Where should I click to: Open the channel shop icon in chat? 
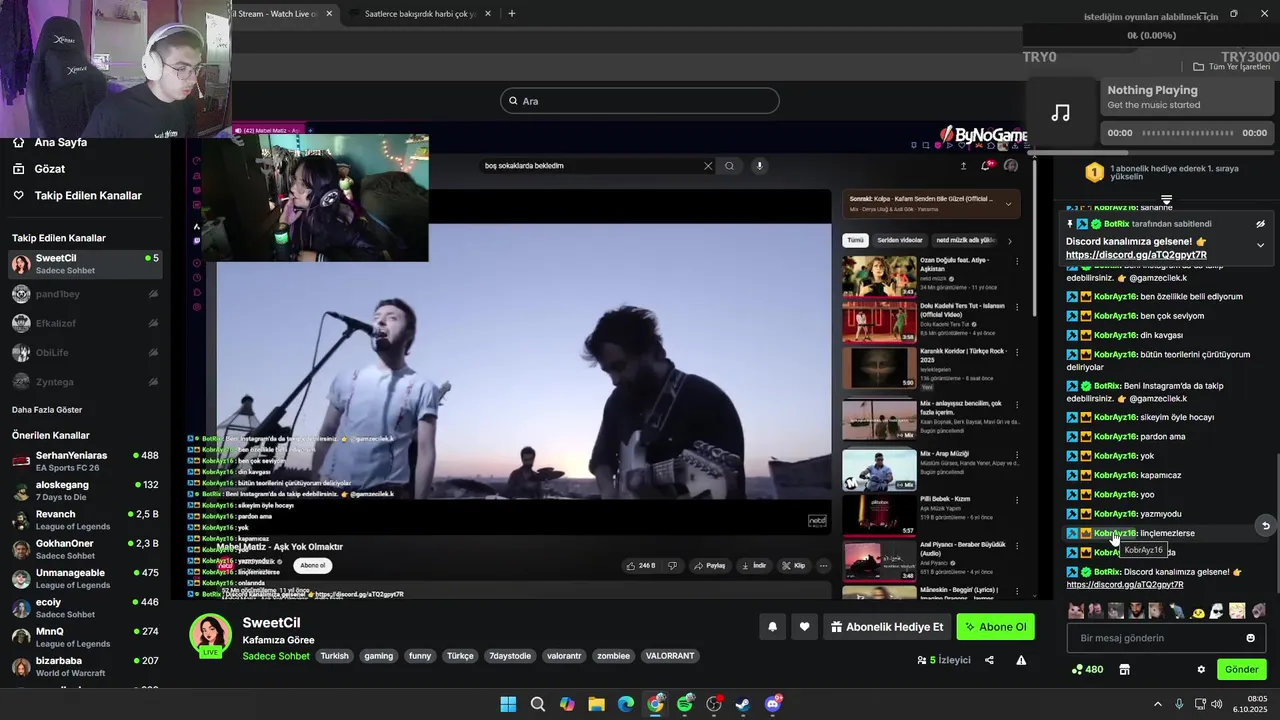(1124, 669)
